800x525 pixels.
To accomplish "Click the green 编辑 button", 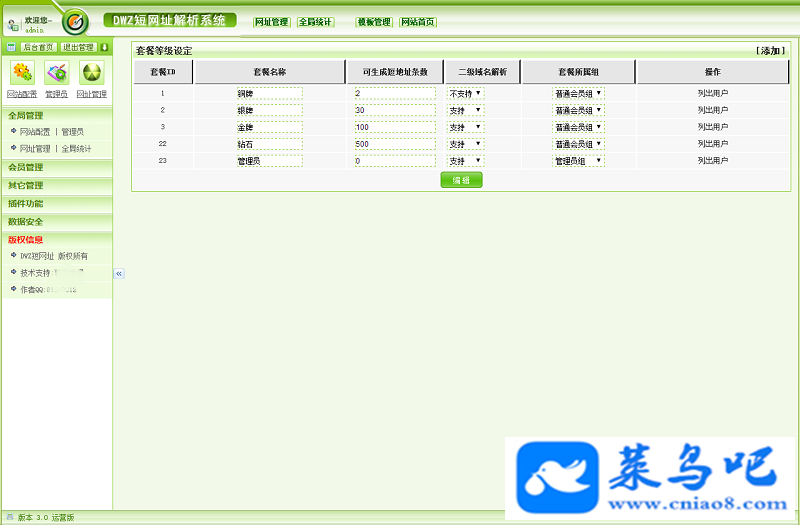I will coord(461,180).
